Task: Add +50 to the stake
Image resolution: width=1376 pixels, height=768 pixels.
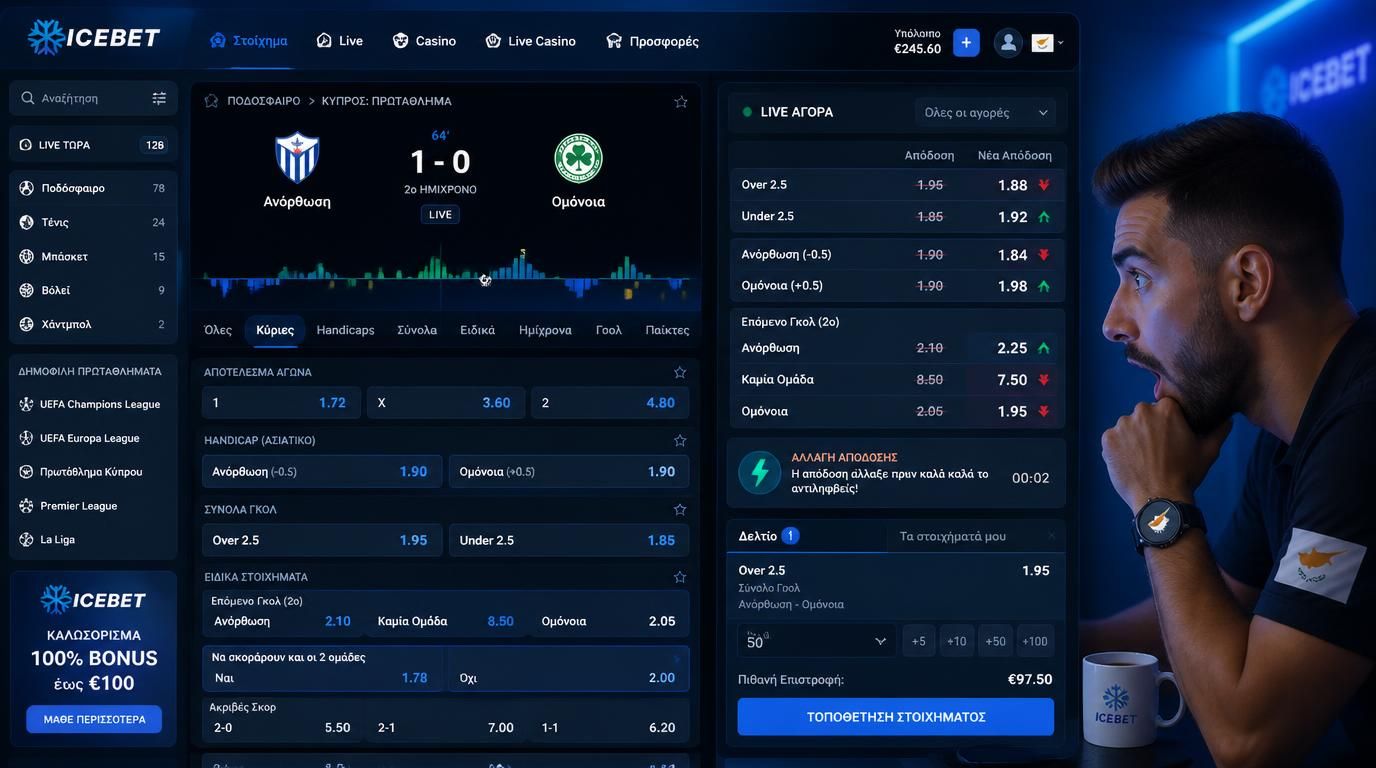Action: 995,641
